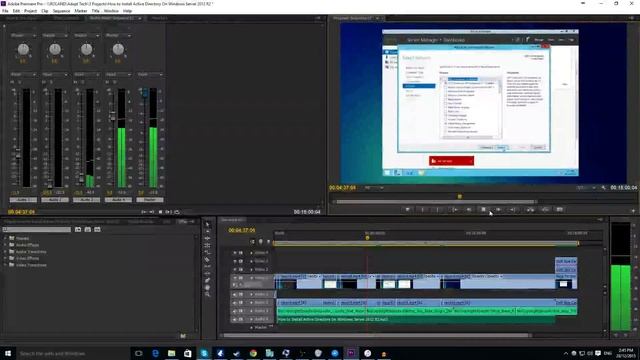Click Mark Out in Program monitor
640x360 pixels.
(x=438, y=209)
